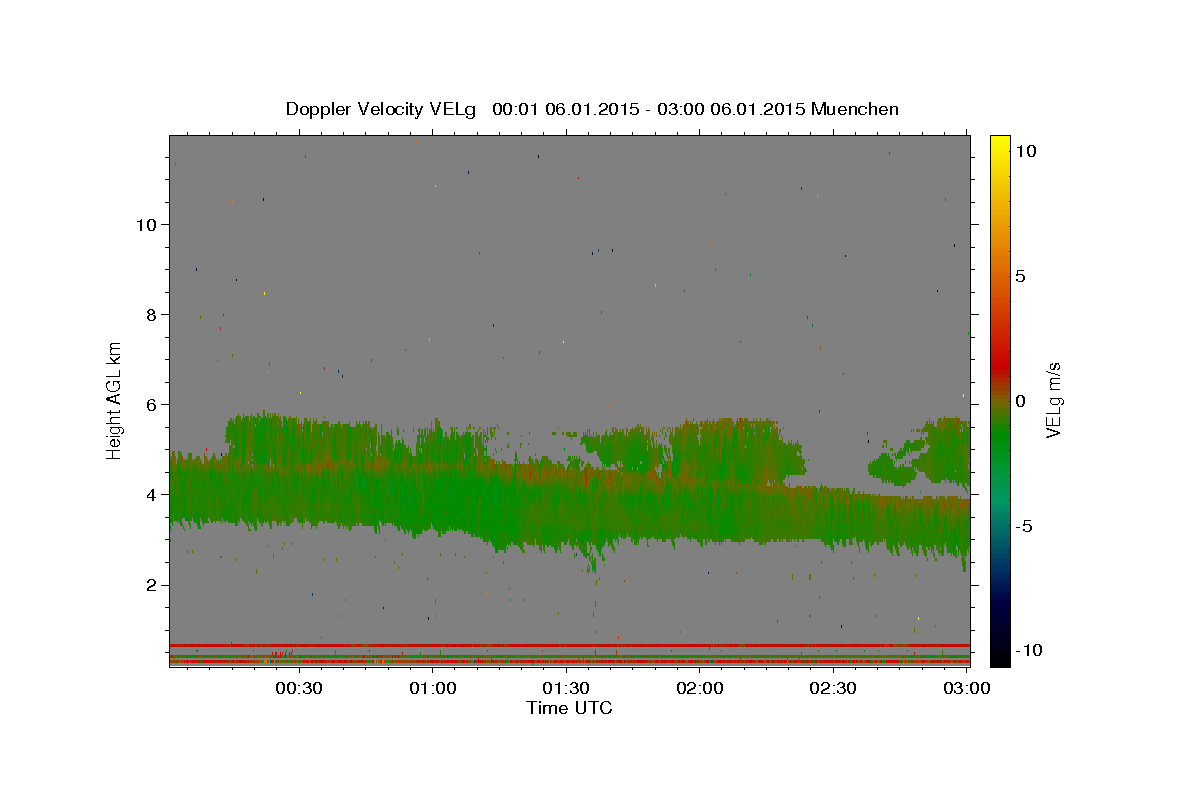Click the colorbar value 0 label

tap(1021, 400)
